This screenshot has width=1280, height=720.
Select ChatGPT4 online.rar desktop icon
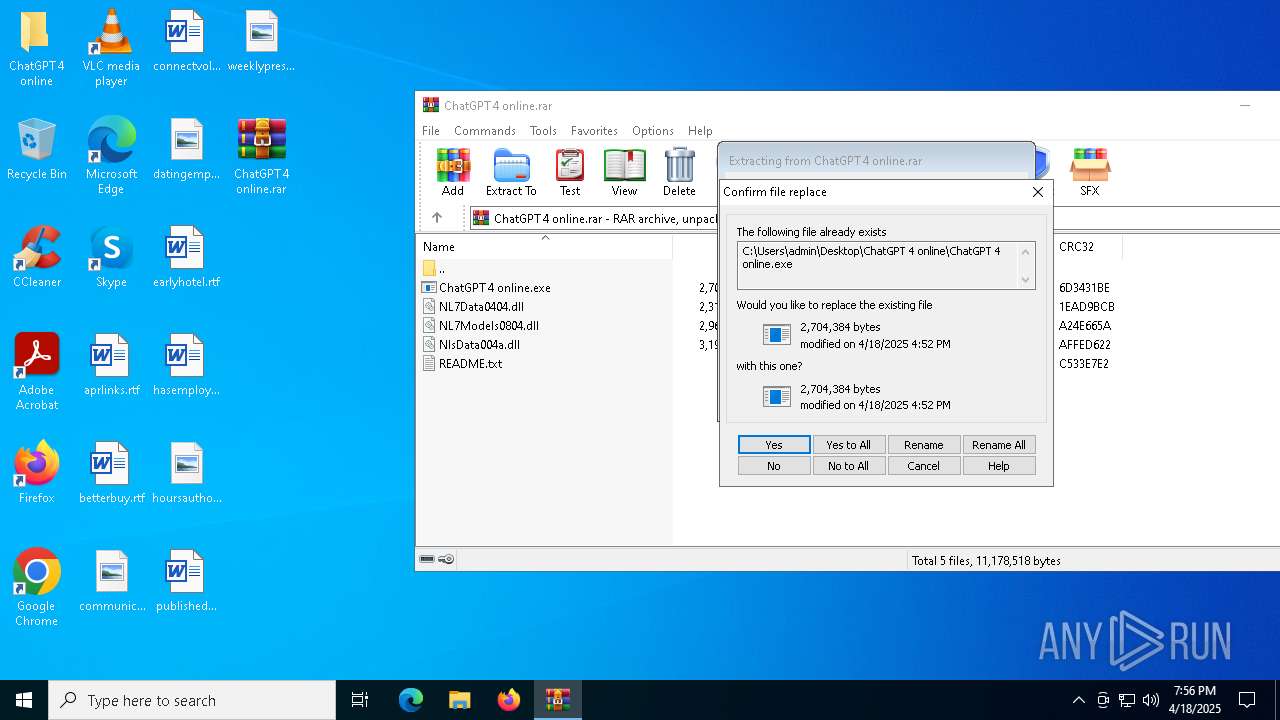[261, 157]
